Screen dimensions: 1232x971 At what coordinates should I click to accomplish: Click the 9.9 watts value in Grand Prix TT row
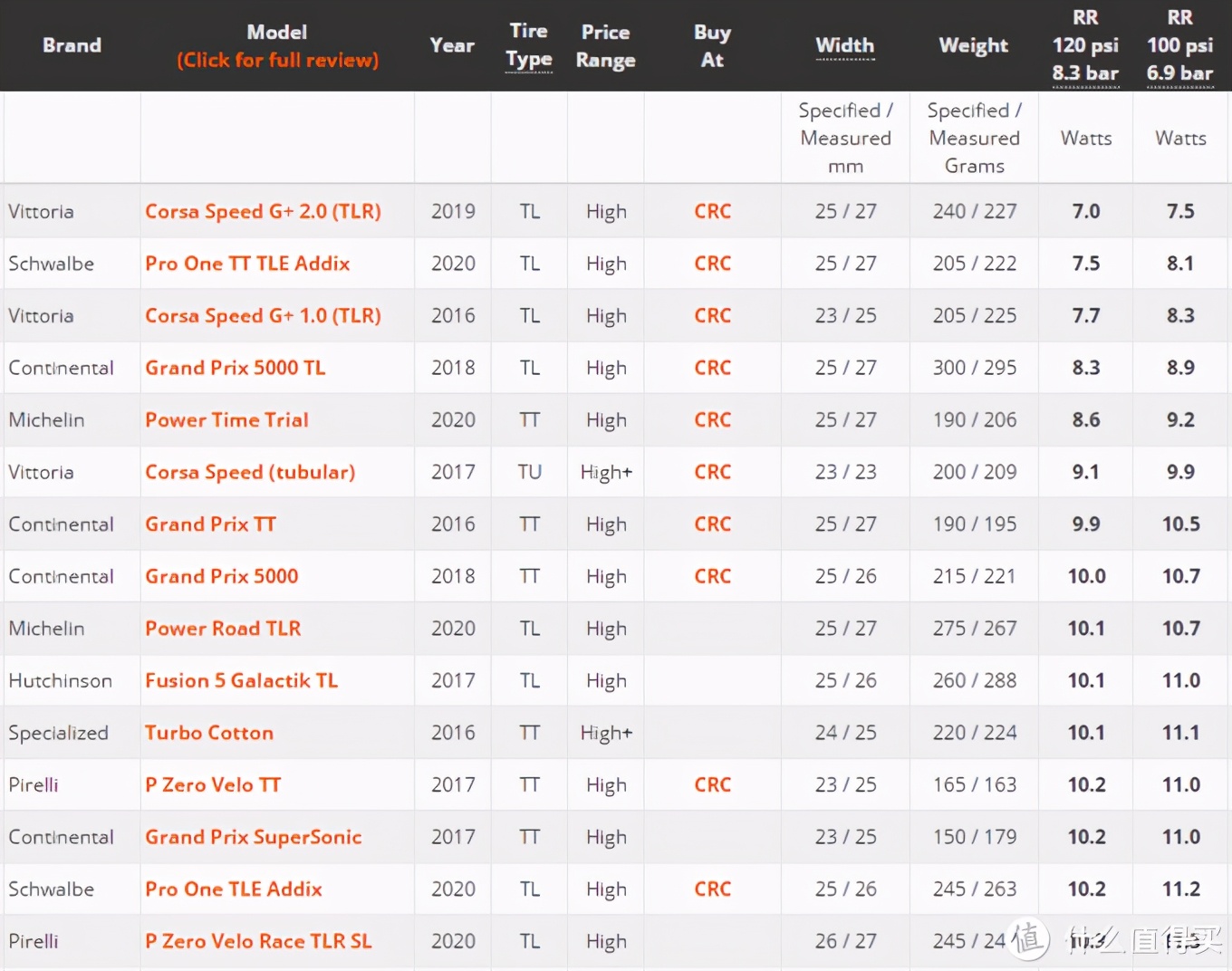[1086, 524]
